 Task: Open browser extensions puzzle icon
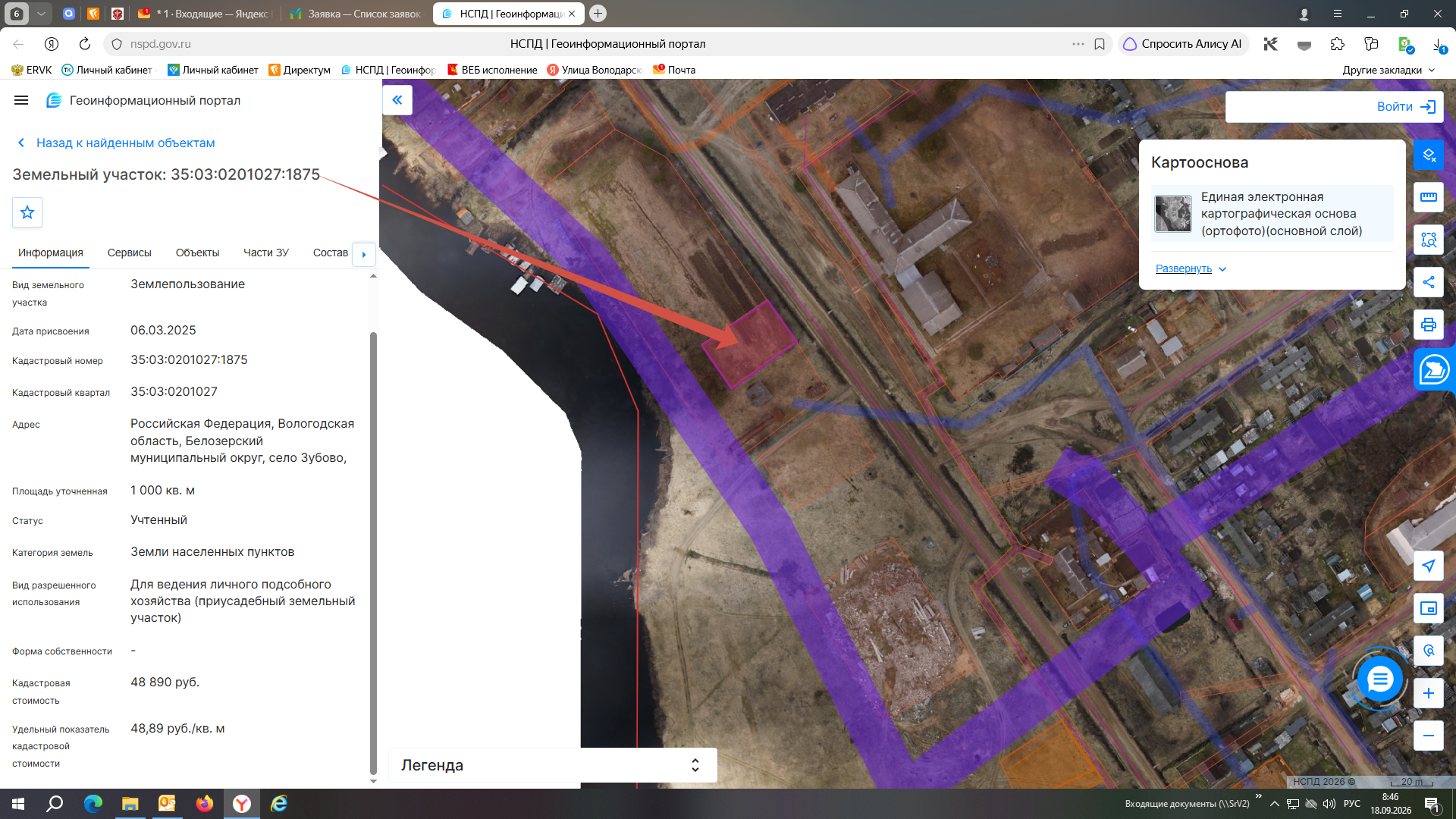click(1338, 44)
